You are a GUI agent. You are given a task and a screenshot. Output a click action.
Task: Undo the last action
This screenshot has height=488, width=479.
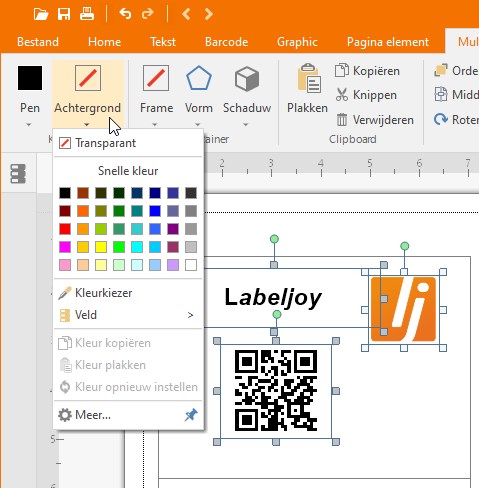click(x=125, y=14)
